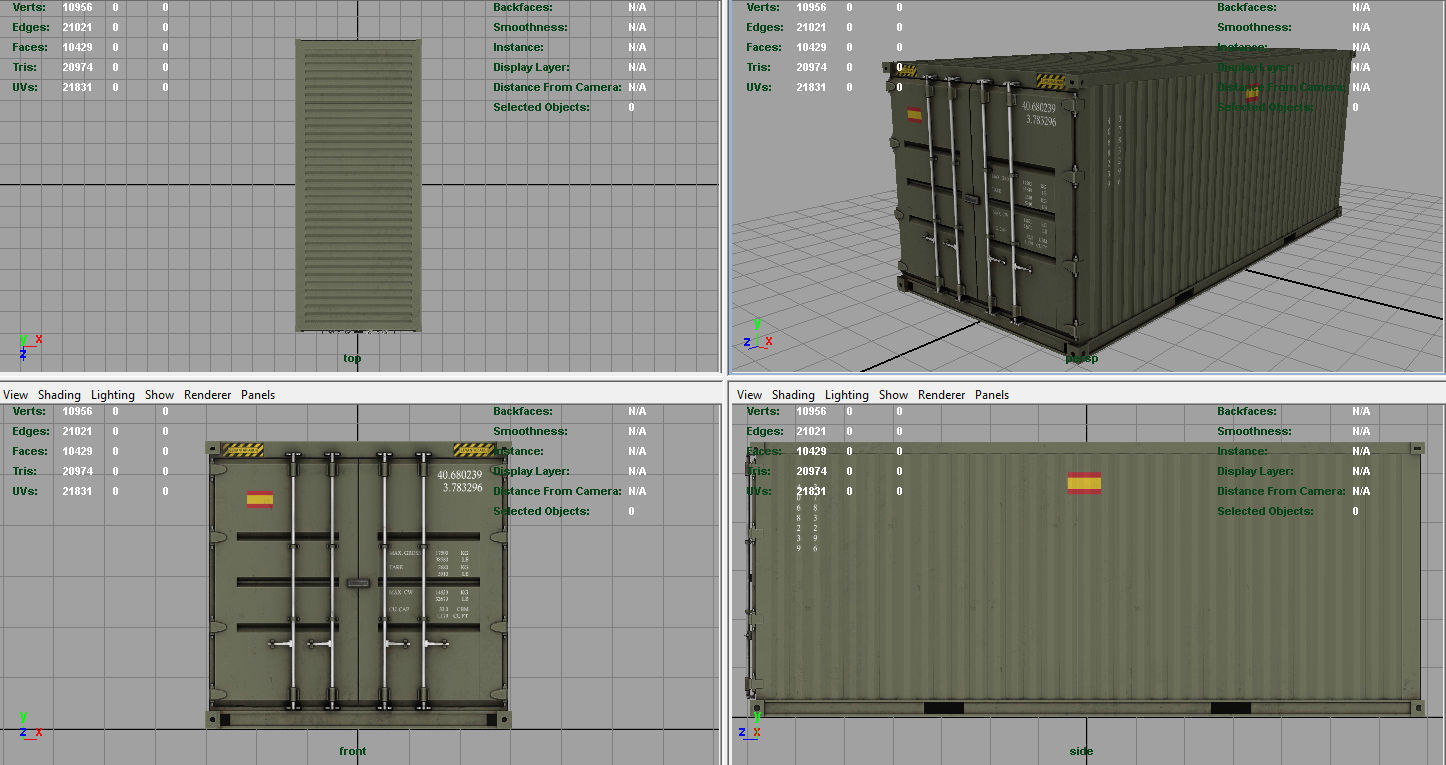This screenshot has height=765, width=1446.
Task: Open the Show menu in the front panel
Action: (x=159, y=395)
